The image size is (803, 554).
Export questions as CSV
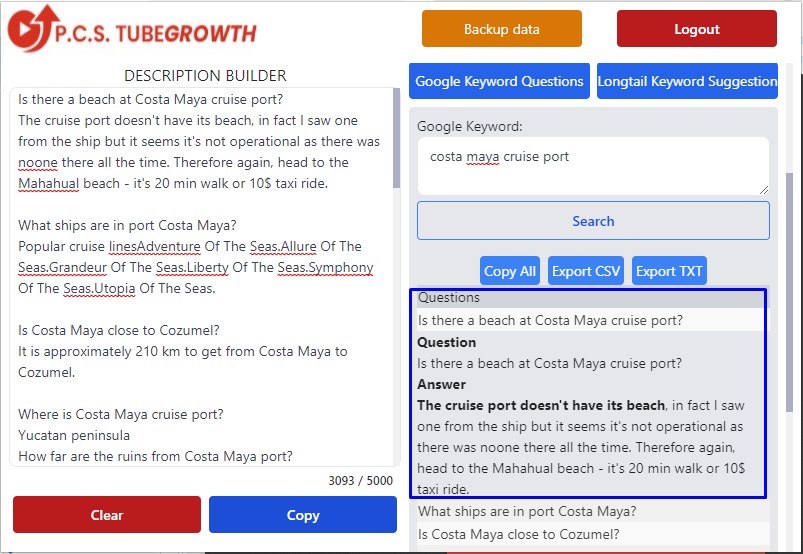(586, 271)
